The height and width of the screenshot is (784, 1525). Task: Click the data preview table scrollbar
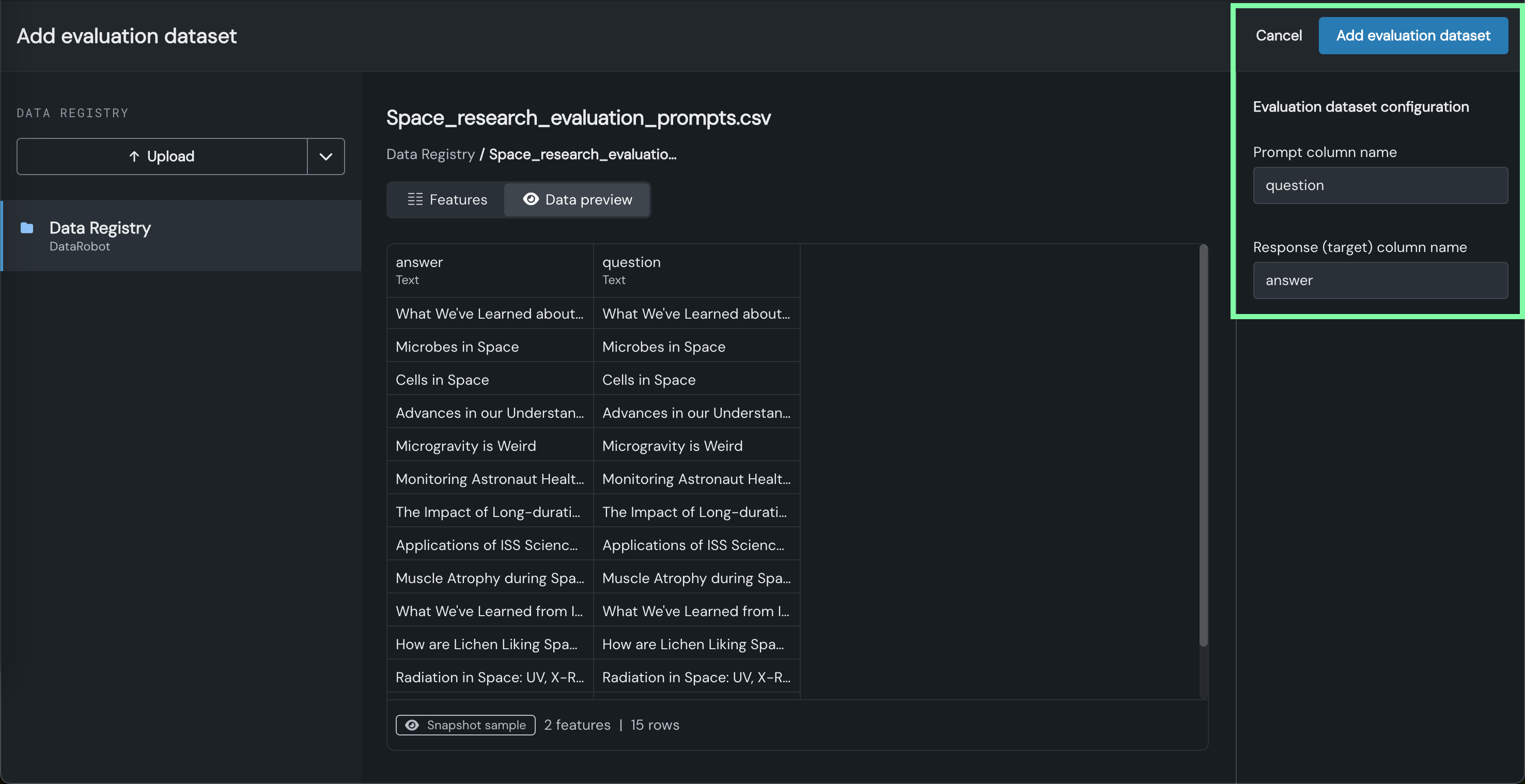[1203, 444]
